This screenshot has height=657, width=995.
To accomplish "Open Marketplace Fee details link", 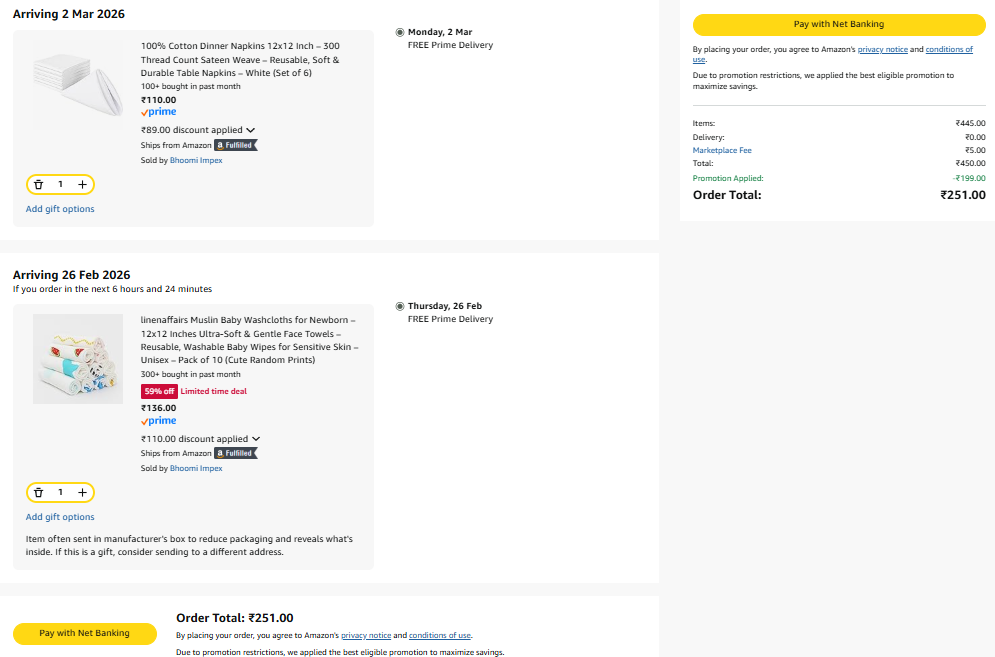I will point(722,150).
